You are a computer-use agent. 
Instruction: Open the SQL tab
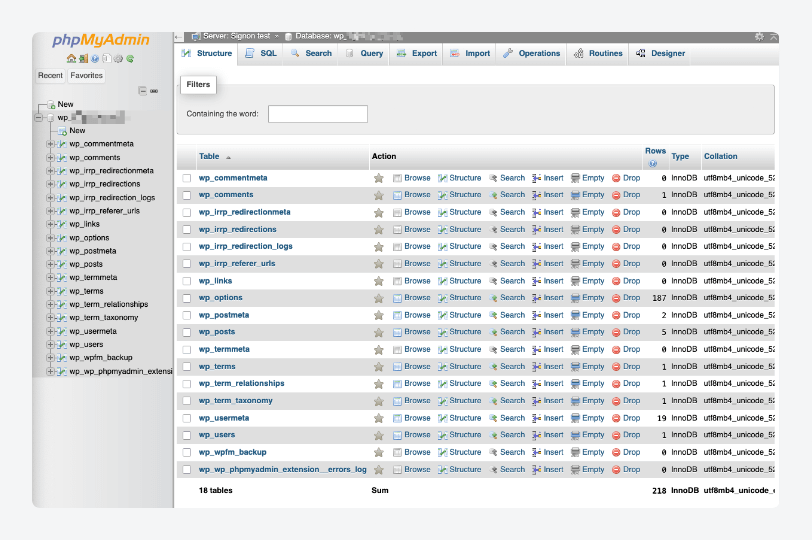pos(261,53)
